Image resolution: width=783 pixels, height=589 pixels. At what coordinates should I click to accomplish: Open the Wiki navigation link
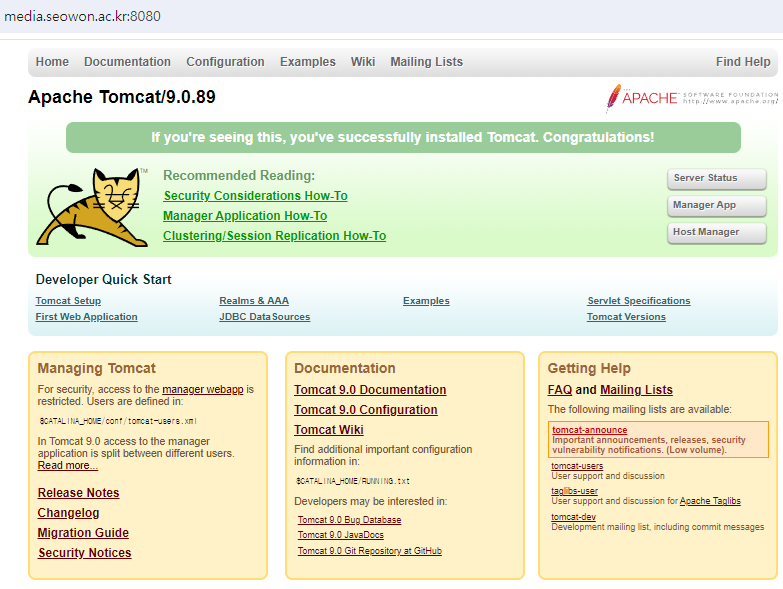(363, 62)
